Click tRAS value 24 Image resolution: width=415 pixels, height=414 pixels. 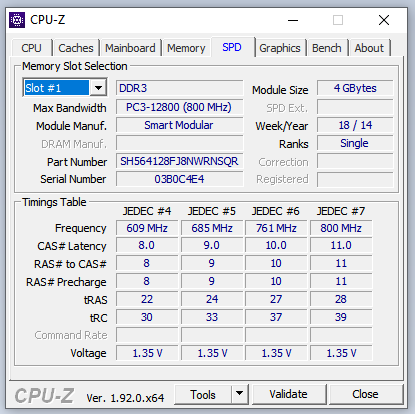212,299
